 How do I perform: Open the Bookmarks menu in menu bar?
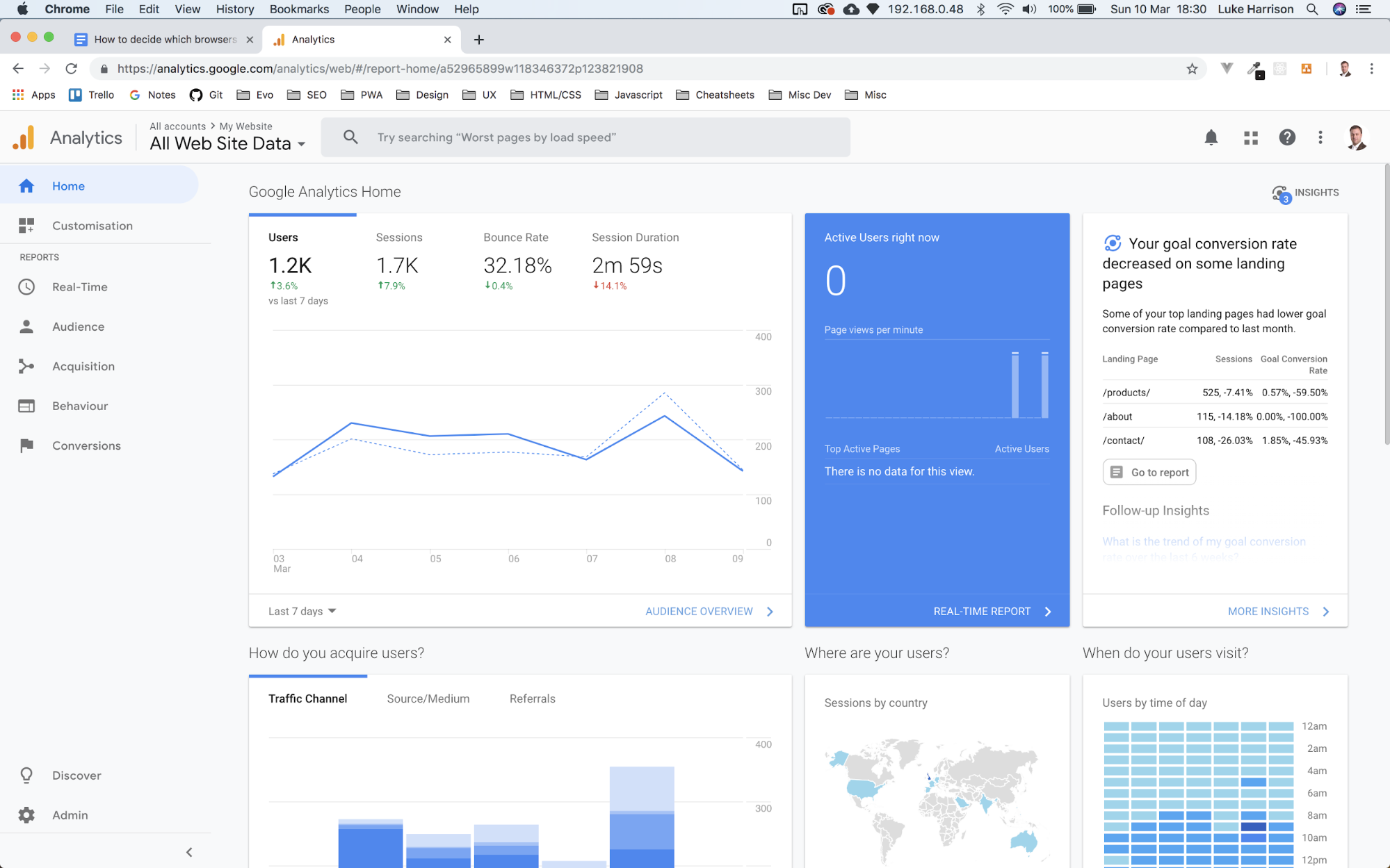tap(299, 9)
